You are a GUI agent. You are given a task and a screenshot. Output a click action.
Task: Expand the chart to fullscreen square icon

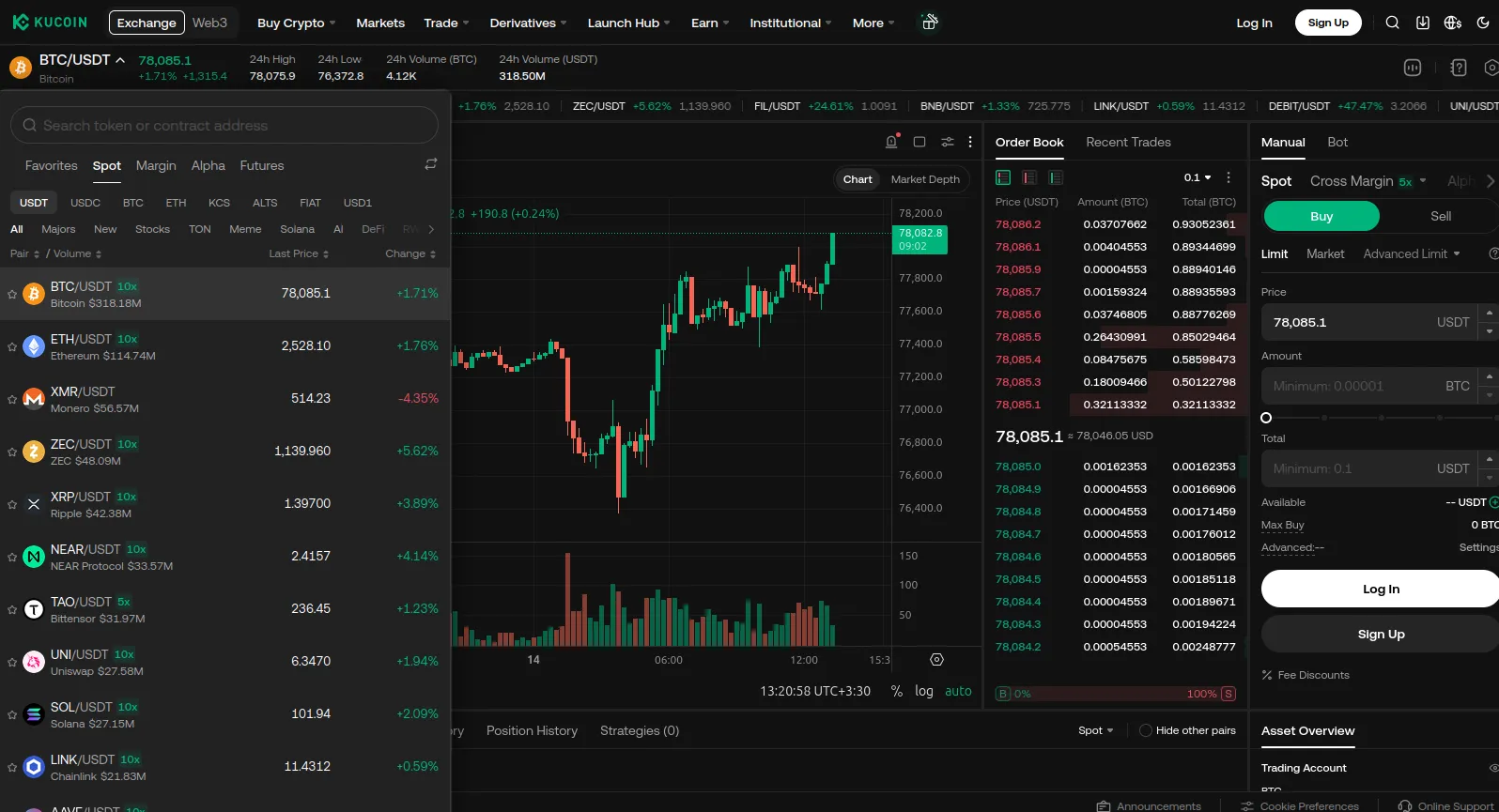[x=919, y=142]
